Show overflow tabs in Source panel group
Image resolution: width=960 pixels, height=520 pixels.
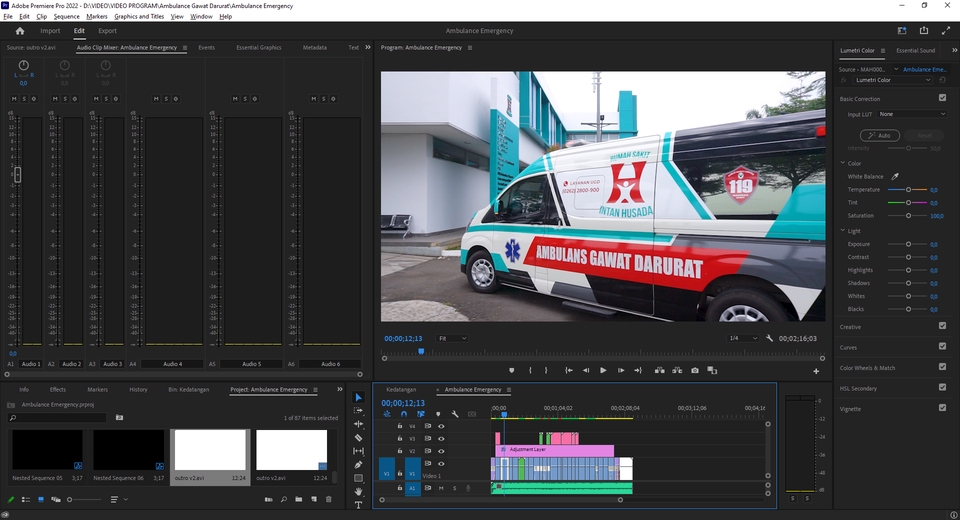point(368,47)
